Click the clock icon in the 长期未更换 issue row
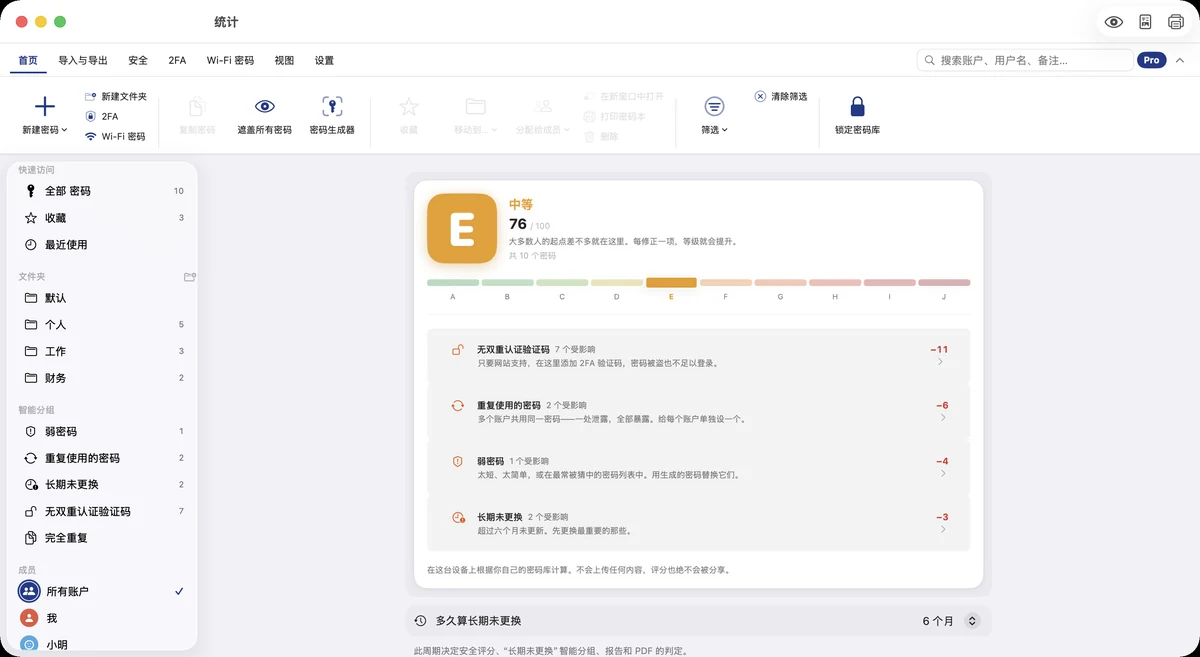Viewport: 1200px width, 657px height. [458, 518]
